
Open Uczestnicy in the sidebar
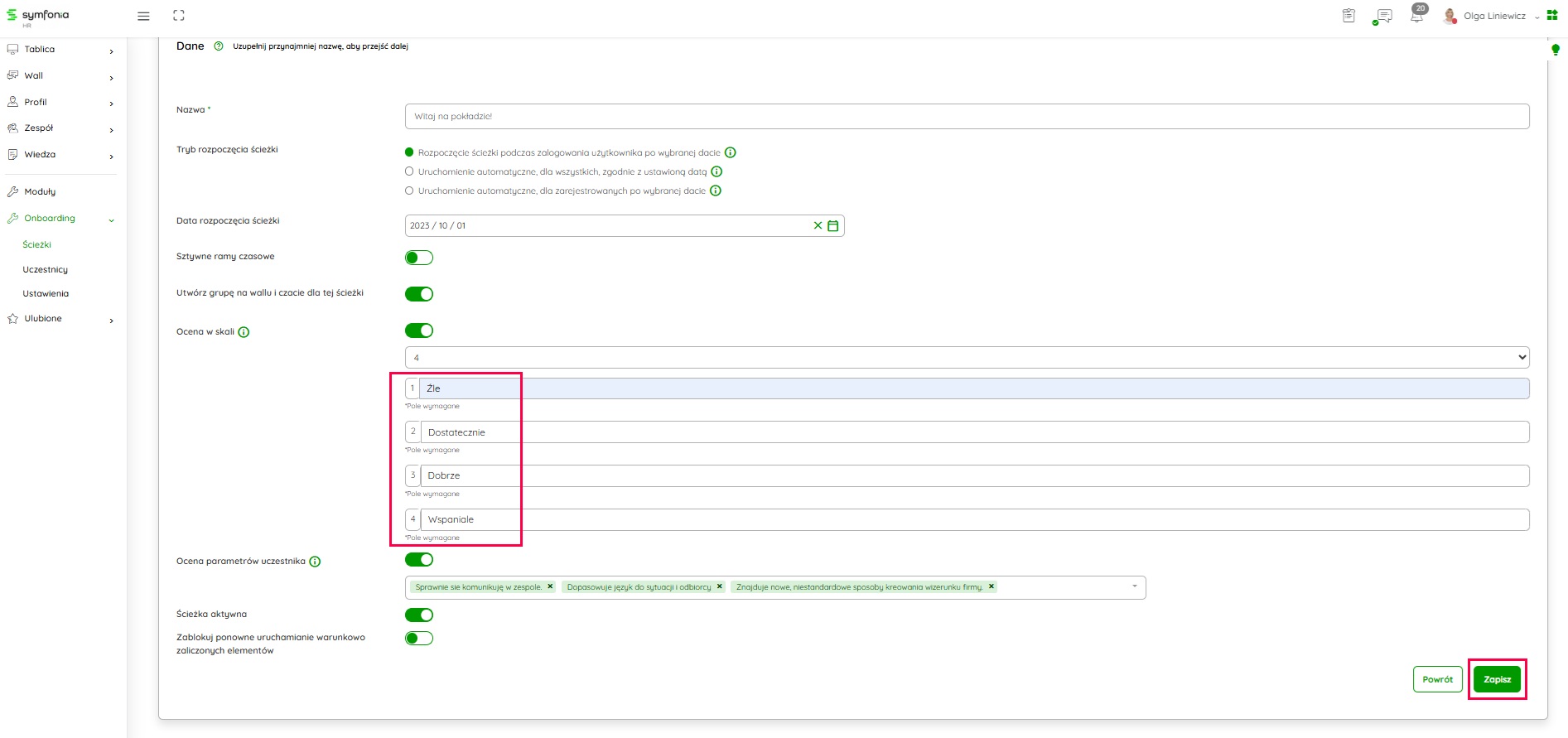[x=46, y=269]
